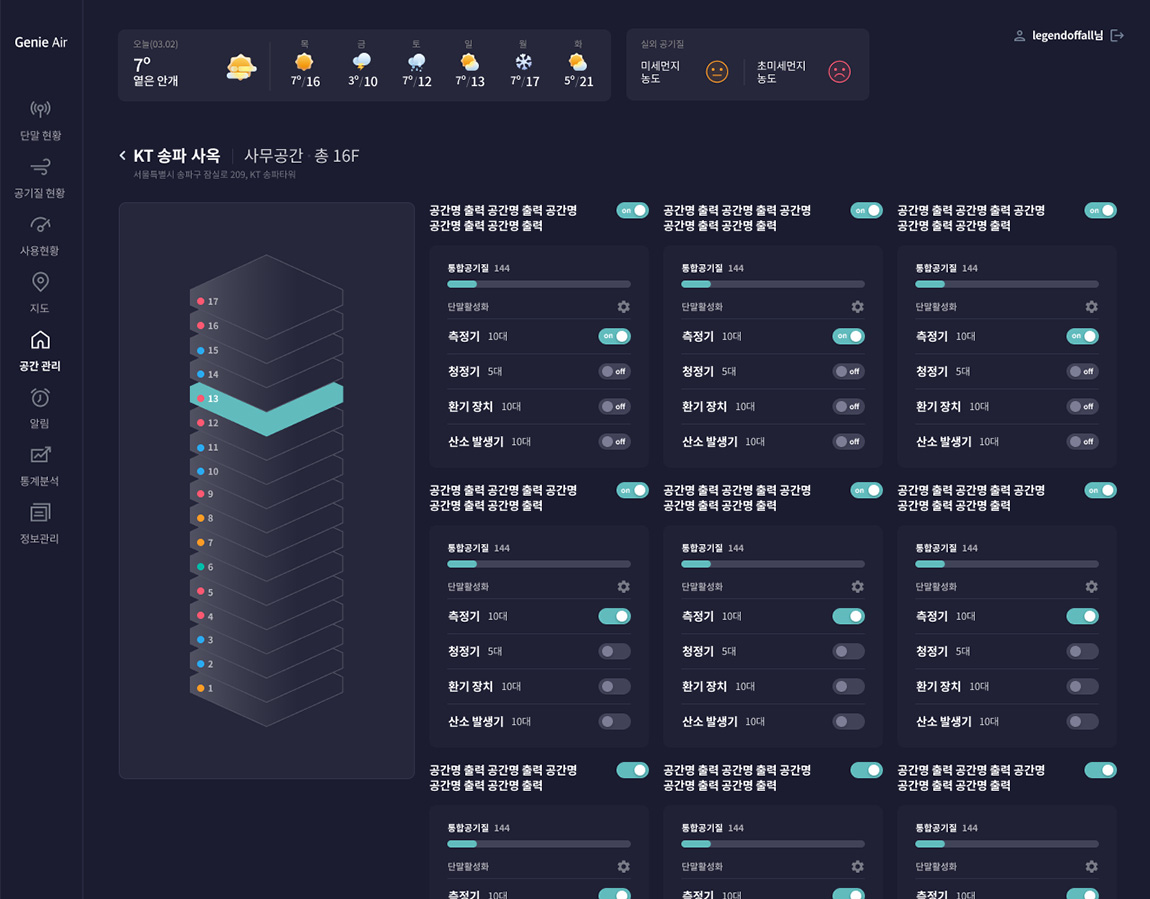1150x899 pixels.
Task: Click the 사용현황 gauge icon
Action: pyautogui.click(x=40, y=225)
